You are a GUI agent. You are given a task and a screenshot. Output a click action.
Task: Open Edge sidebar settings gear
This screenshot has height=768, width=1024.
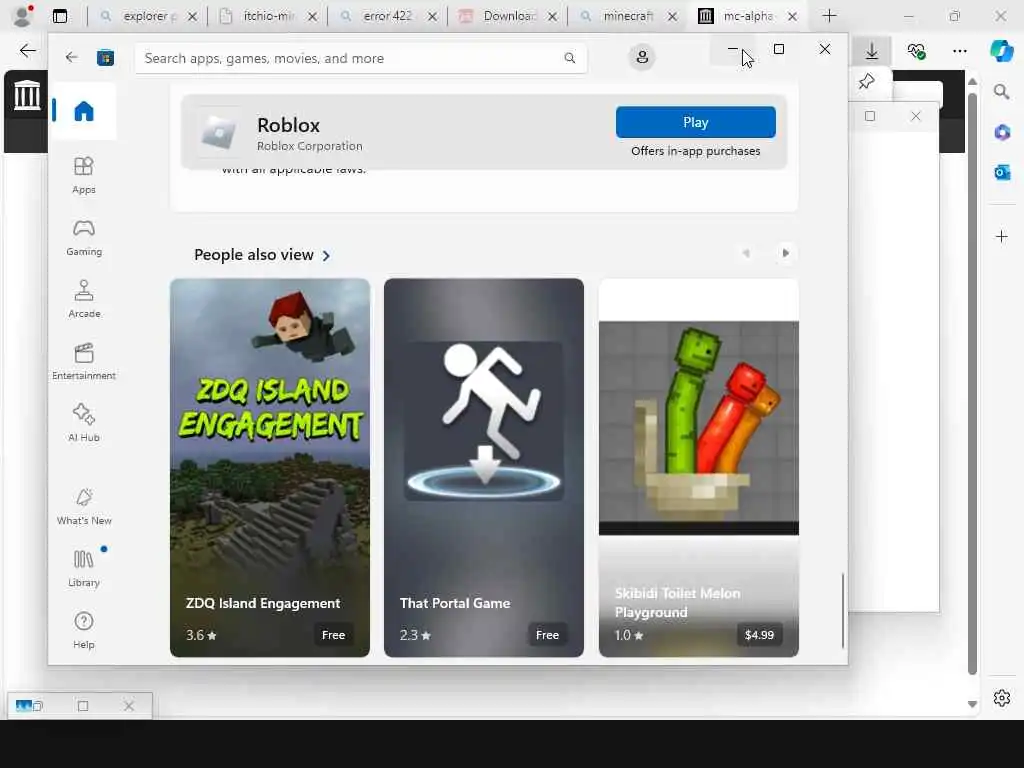pyautogui.click(x=1002, y=698)
